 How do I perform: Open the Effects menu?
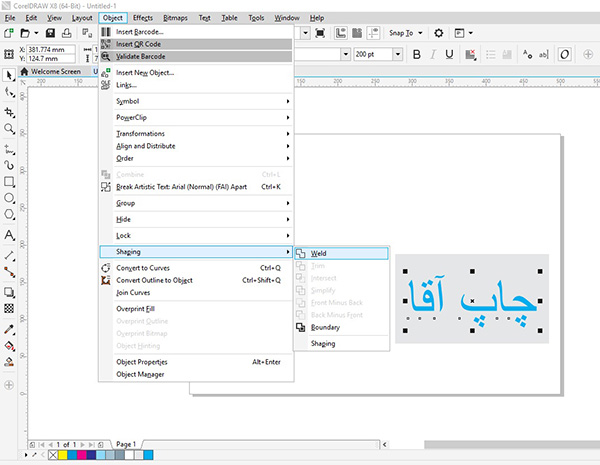pos(143,18)
